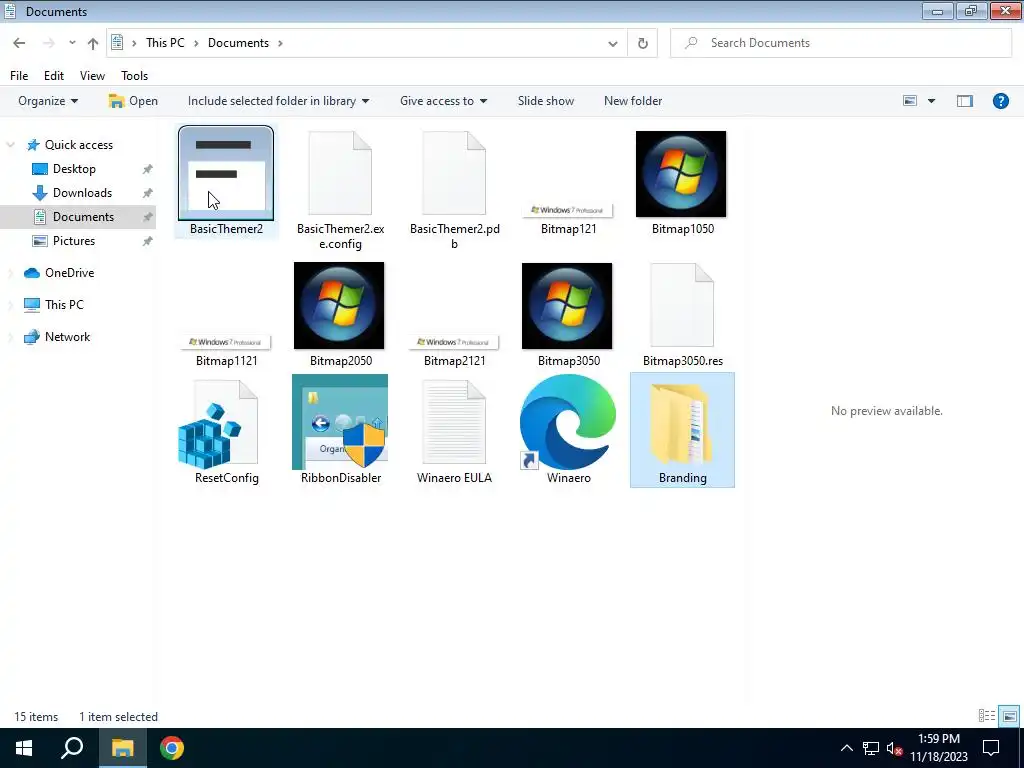Change view layout icon in toolbar
The height and width of the screenshot is (768, 1024).
(910, 101)
